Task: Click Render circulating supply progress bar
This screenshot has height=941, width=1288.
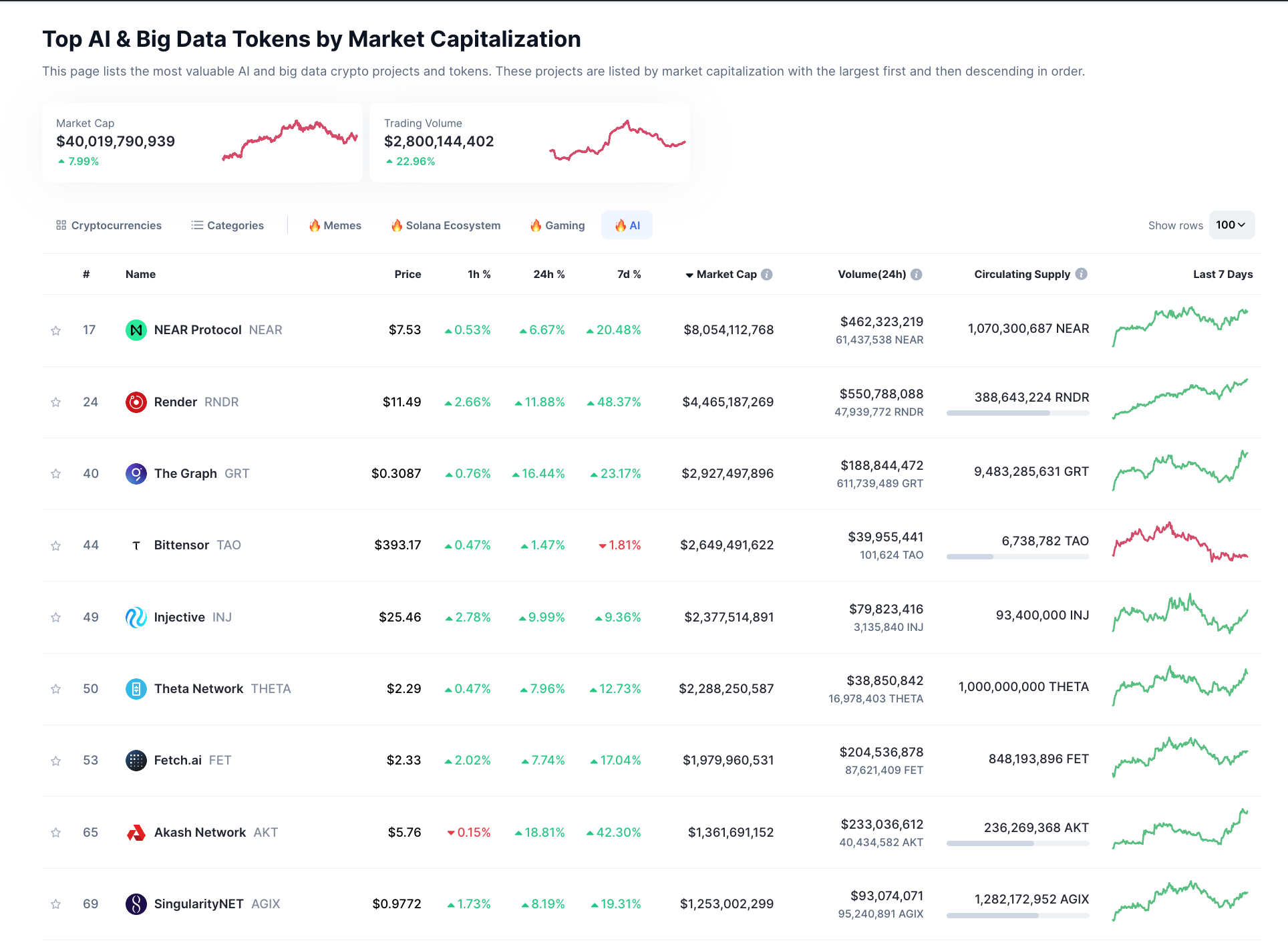Action: coord(1017,413)
